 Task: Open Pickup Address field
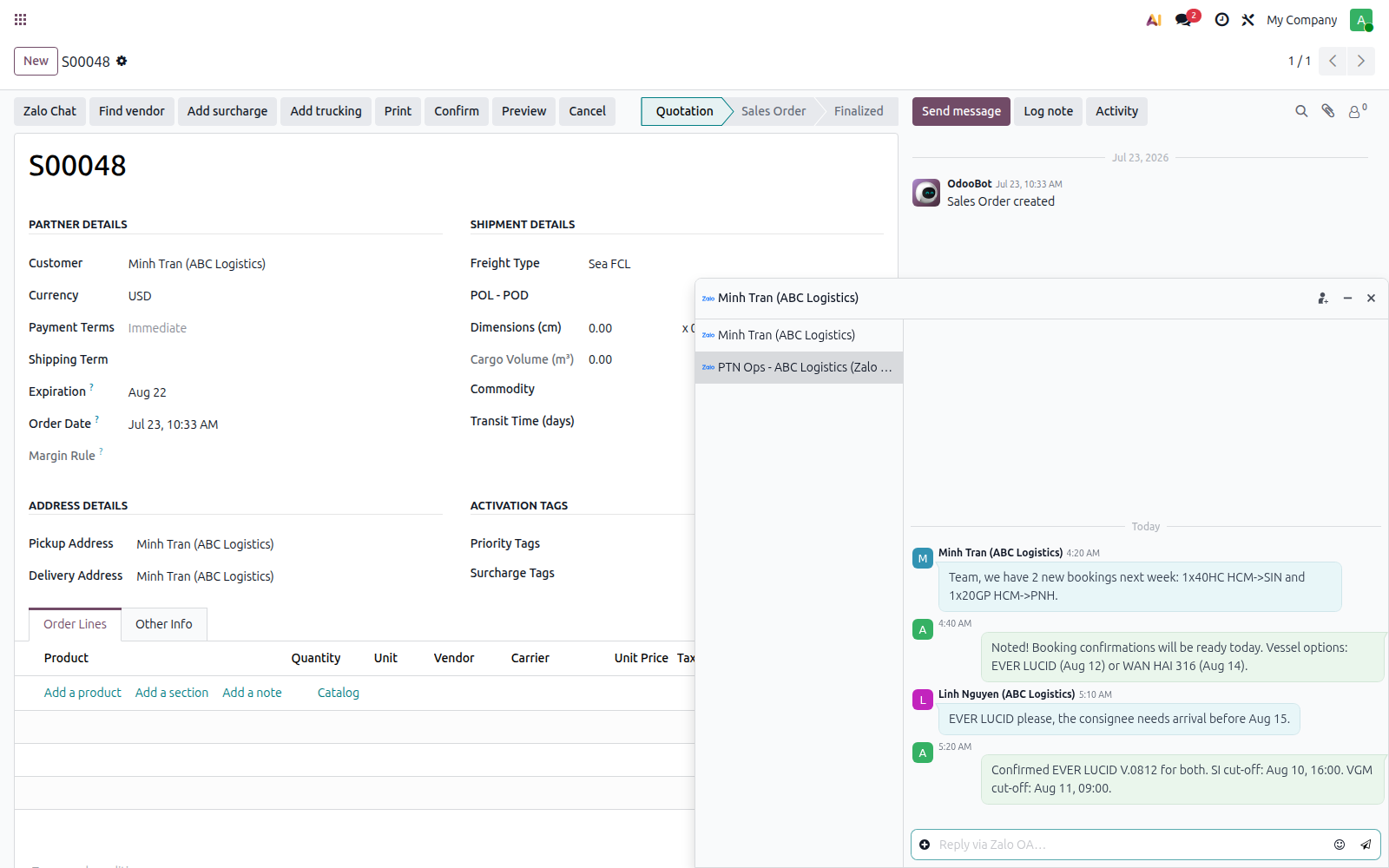pyautogui.click(x=289, y=544)
